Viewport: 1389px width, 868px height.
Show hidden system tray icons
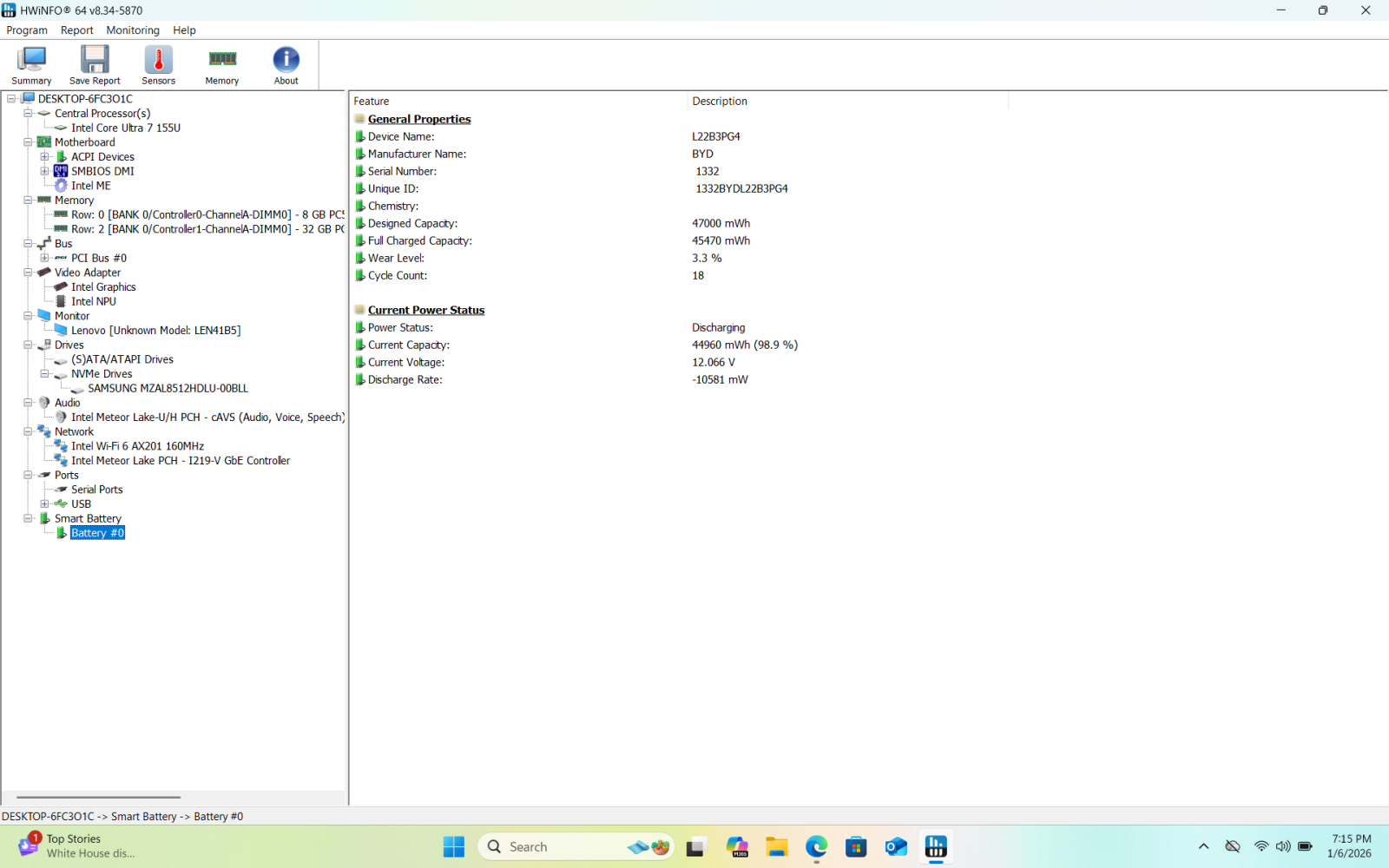(x=1203, y=846)
